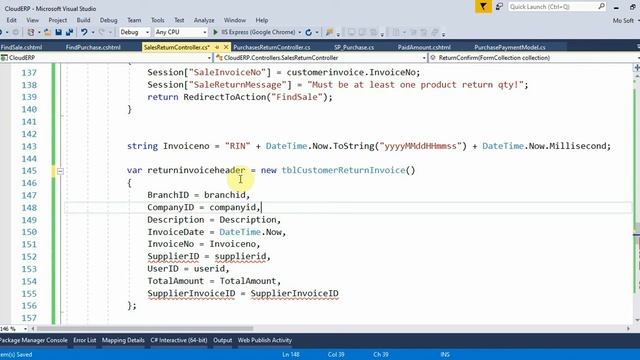Open the Any CPU platform dropdown
640x360 pixels.
[181, 32]
